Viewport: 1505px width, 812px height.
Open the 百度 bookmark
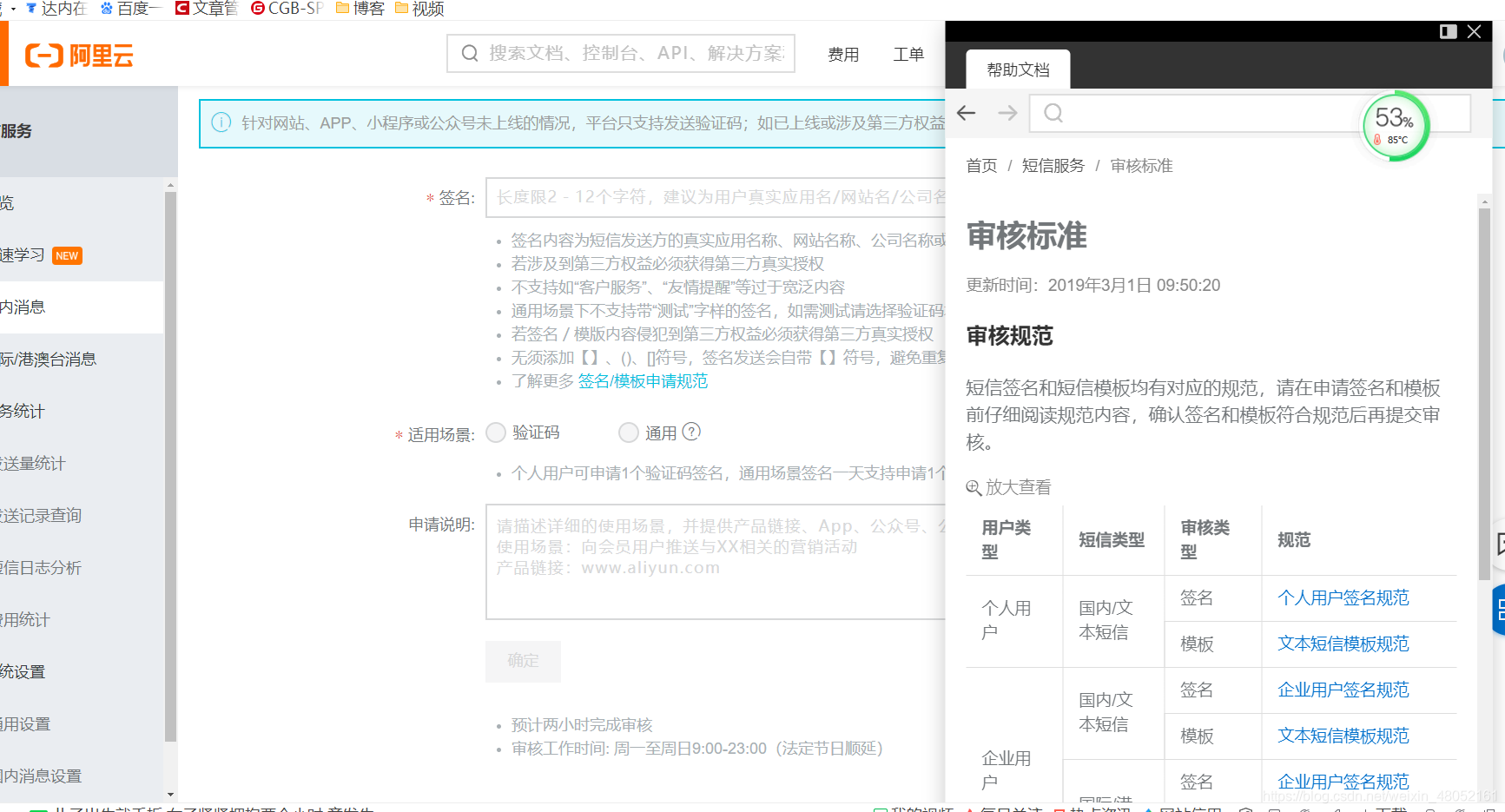click(131, 9)
